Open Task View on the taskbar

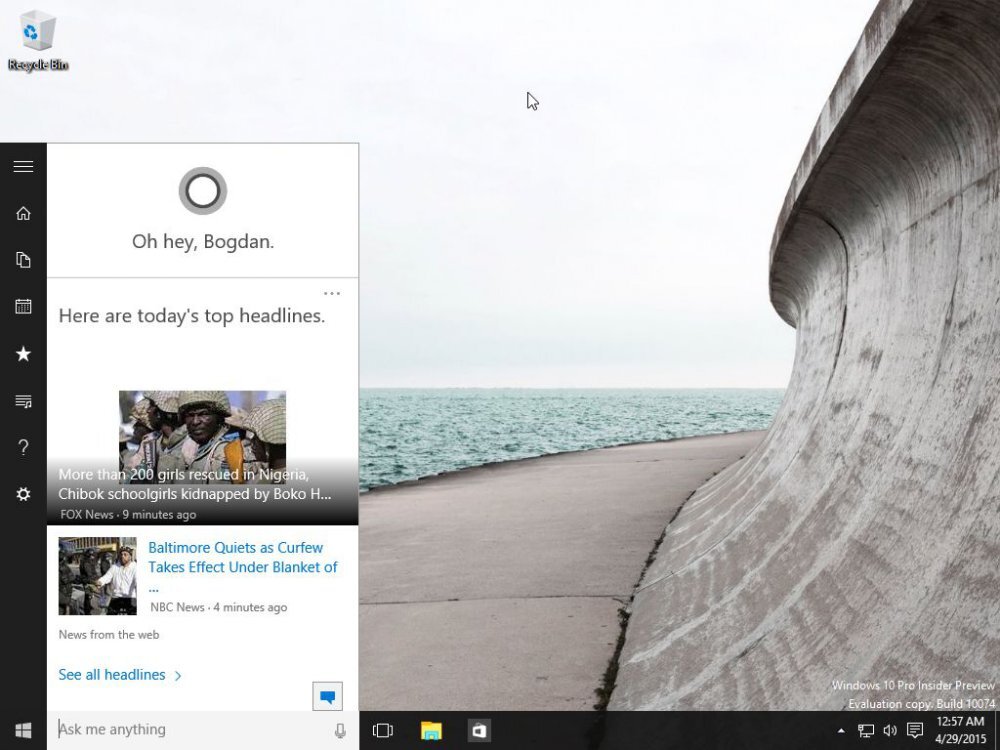383,731
